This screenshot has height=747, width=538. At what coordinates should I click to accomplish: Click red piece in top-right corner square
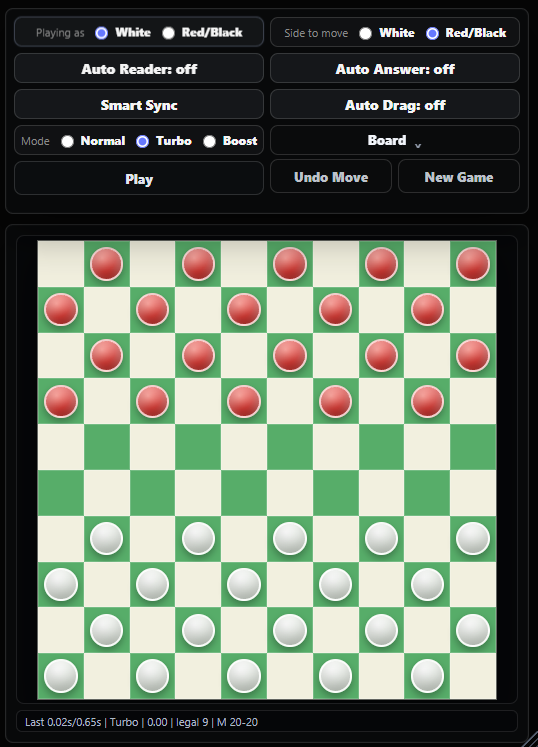[x=473, y=264]
